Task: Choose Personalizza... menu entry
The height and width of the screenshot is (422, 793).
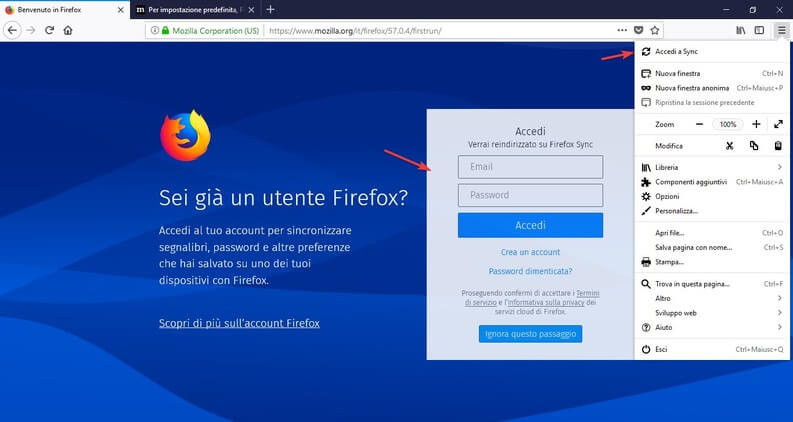Action: 712,211
